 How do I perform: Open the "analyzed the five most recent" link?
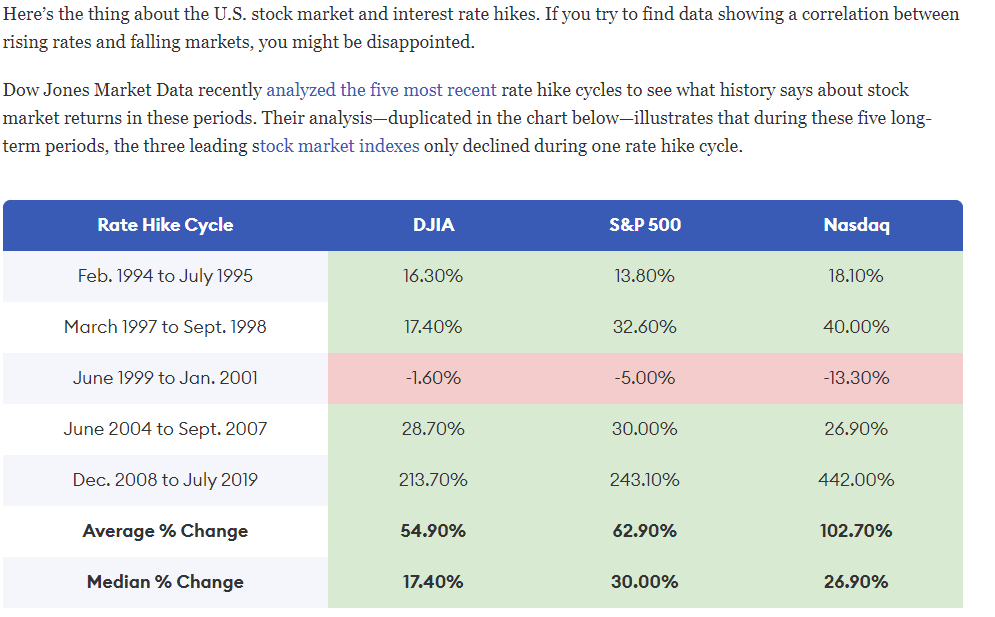click(x=380, y=91)
